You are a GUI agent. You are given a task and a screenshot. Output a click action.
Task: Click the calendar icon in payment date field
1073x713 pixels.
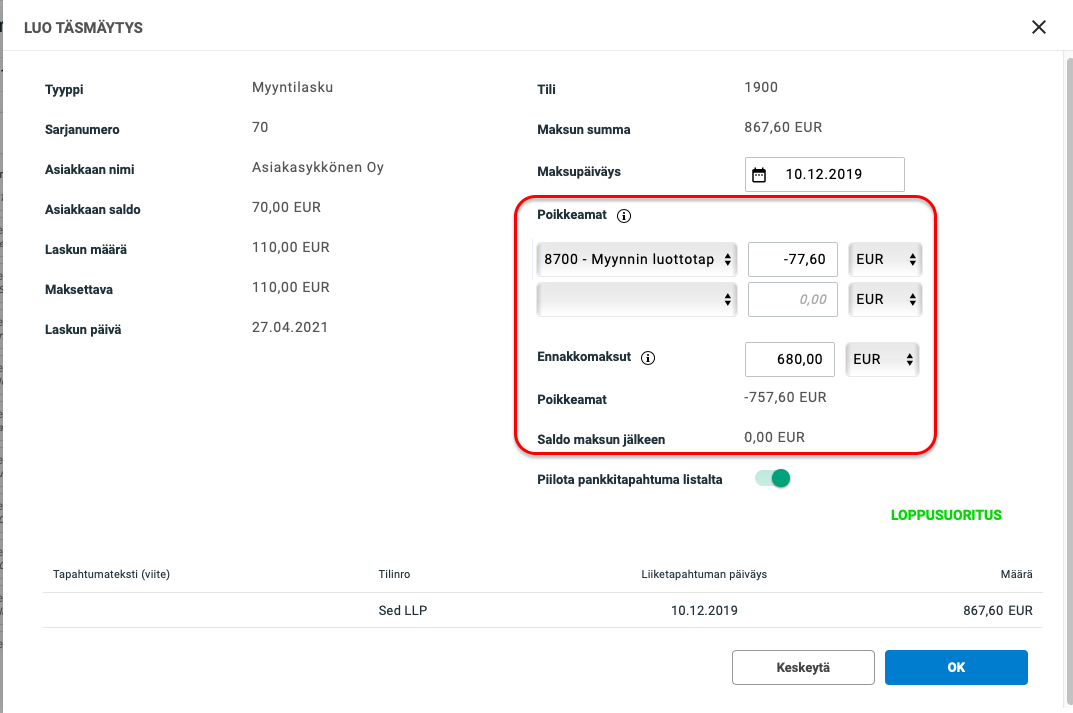tap(759, 175)
